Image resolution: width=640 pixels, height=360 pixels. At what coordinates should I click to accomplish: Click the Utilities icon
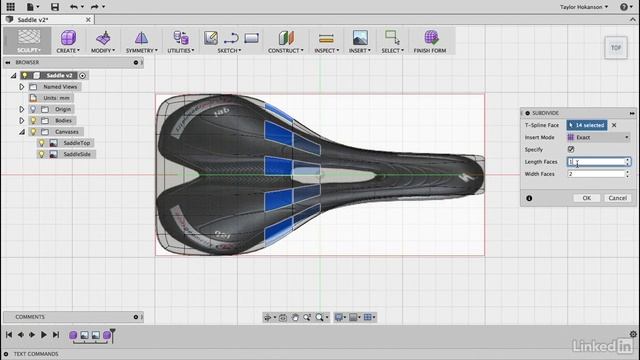click(181, 38)
